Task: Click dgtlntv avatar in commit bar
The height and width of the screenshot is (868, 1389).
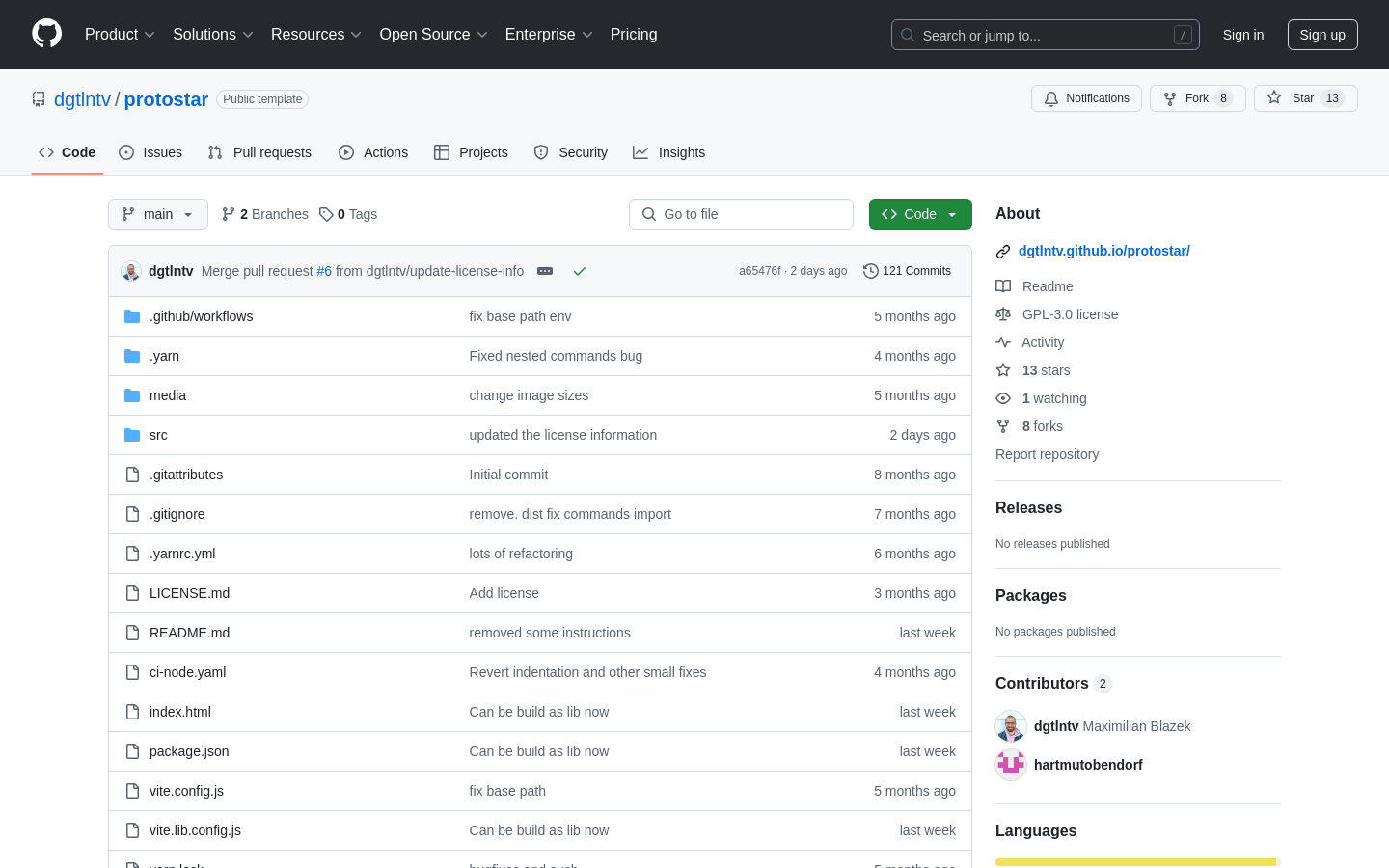Action: (131, 271)
